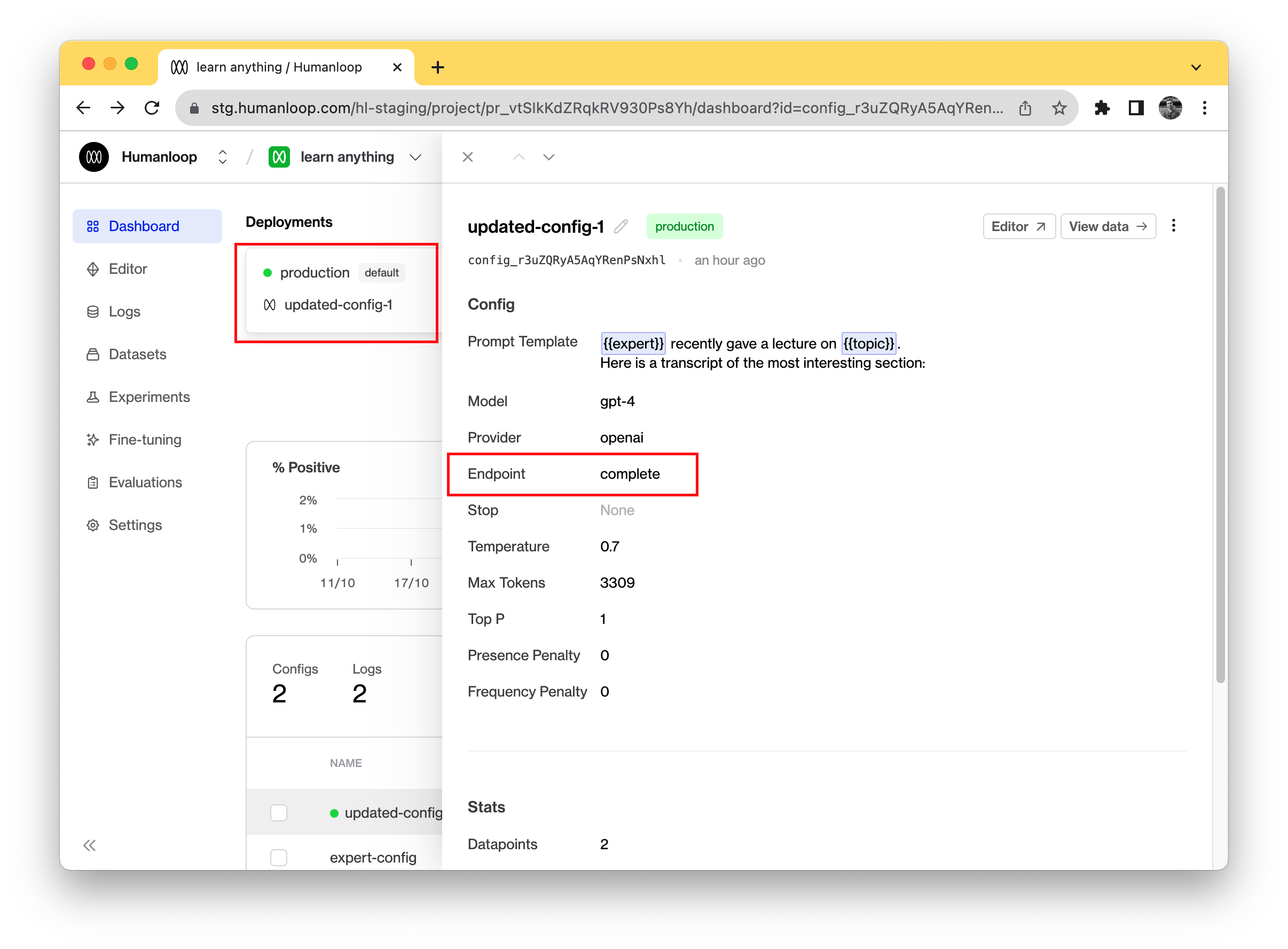The height and width of the screenshot is (949, 1288).
Task: Click the Humanloop workspace logo
Action: click(93, 156)
